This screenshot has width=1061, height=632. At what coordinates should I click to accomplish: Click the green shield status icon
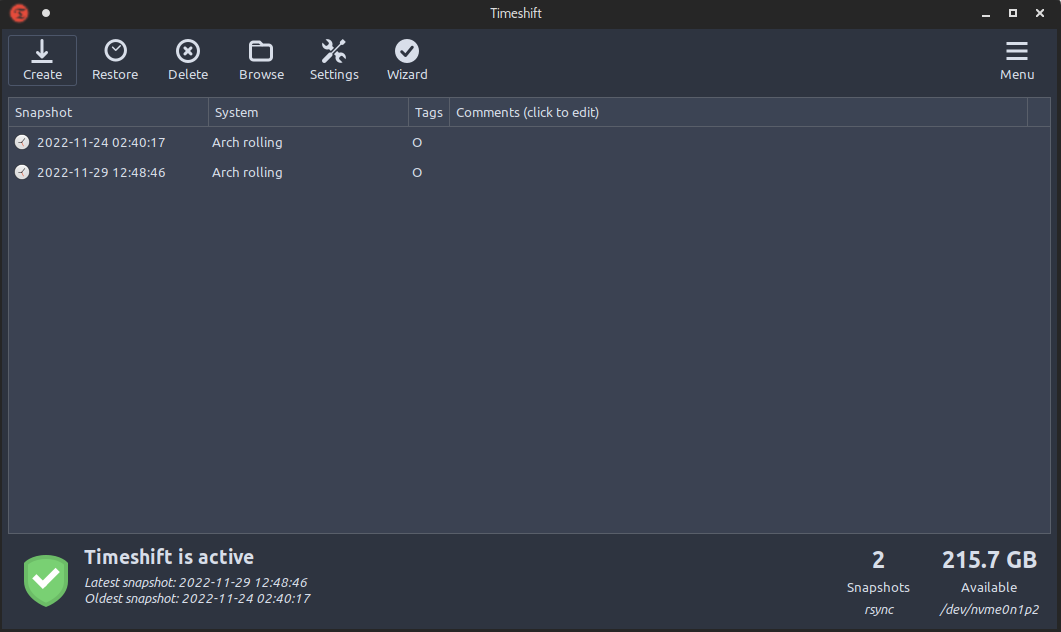pyautogui.click(x=46, y=581)
